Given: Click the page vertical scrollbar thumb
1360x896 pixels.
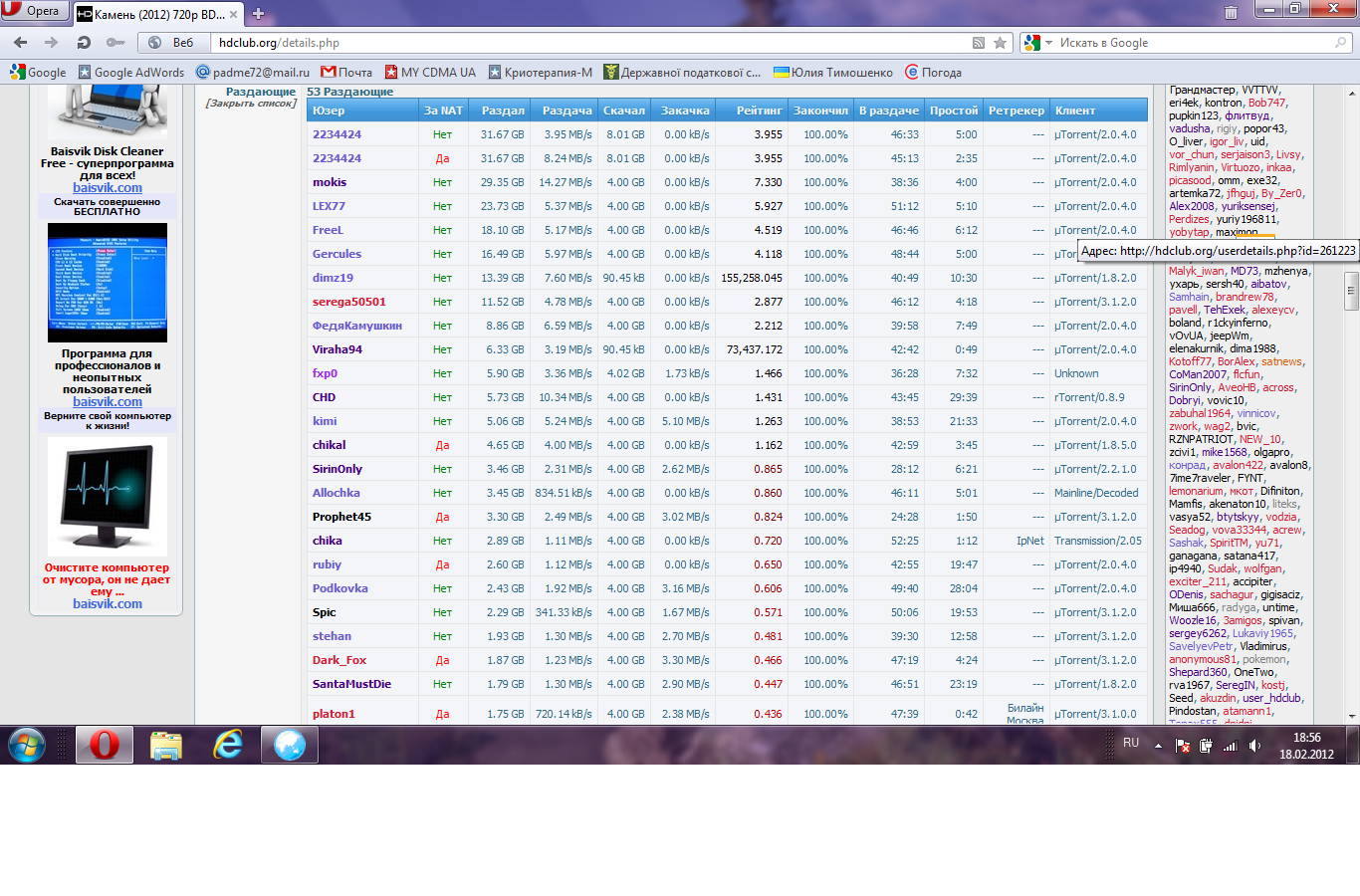Looking at the screenshot, I should pos(1351,292).
